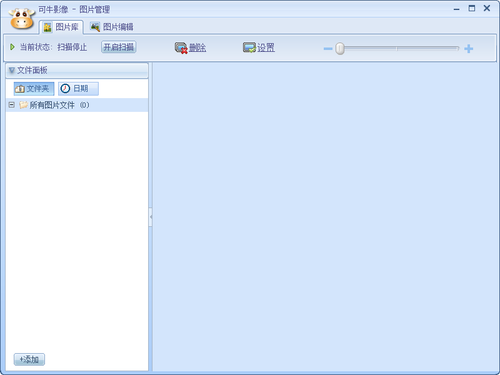Click the settings monitor icon

pos(249,48)
